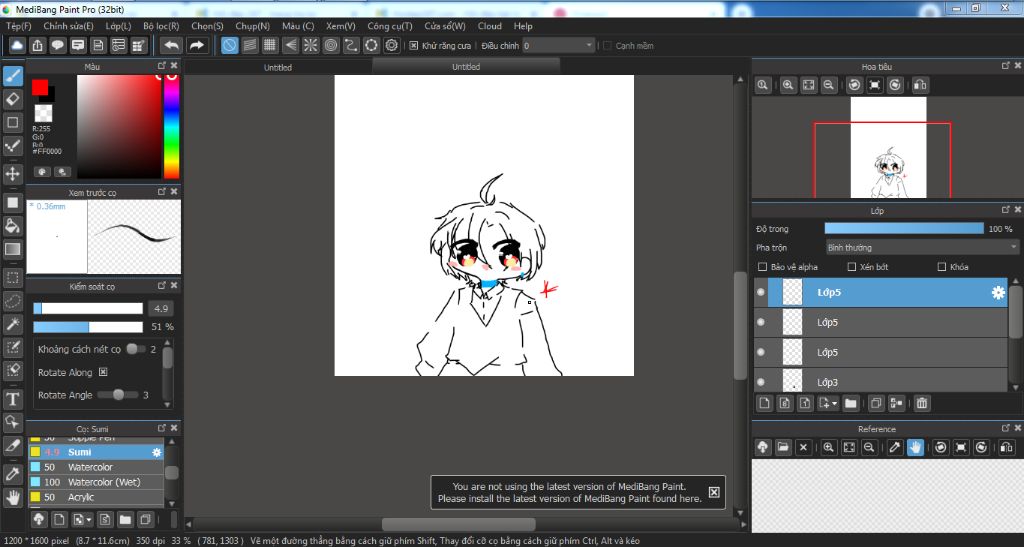Enable the concentric circle snap guide

tap(330, 45)
